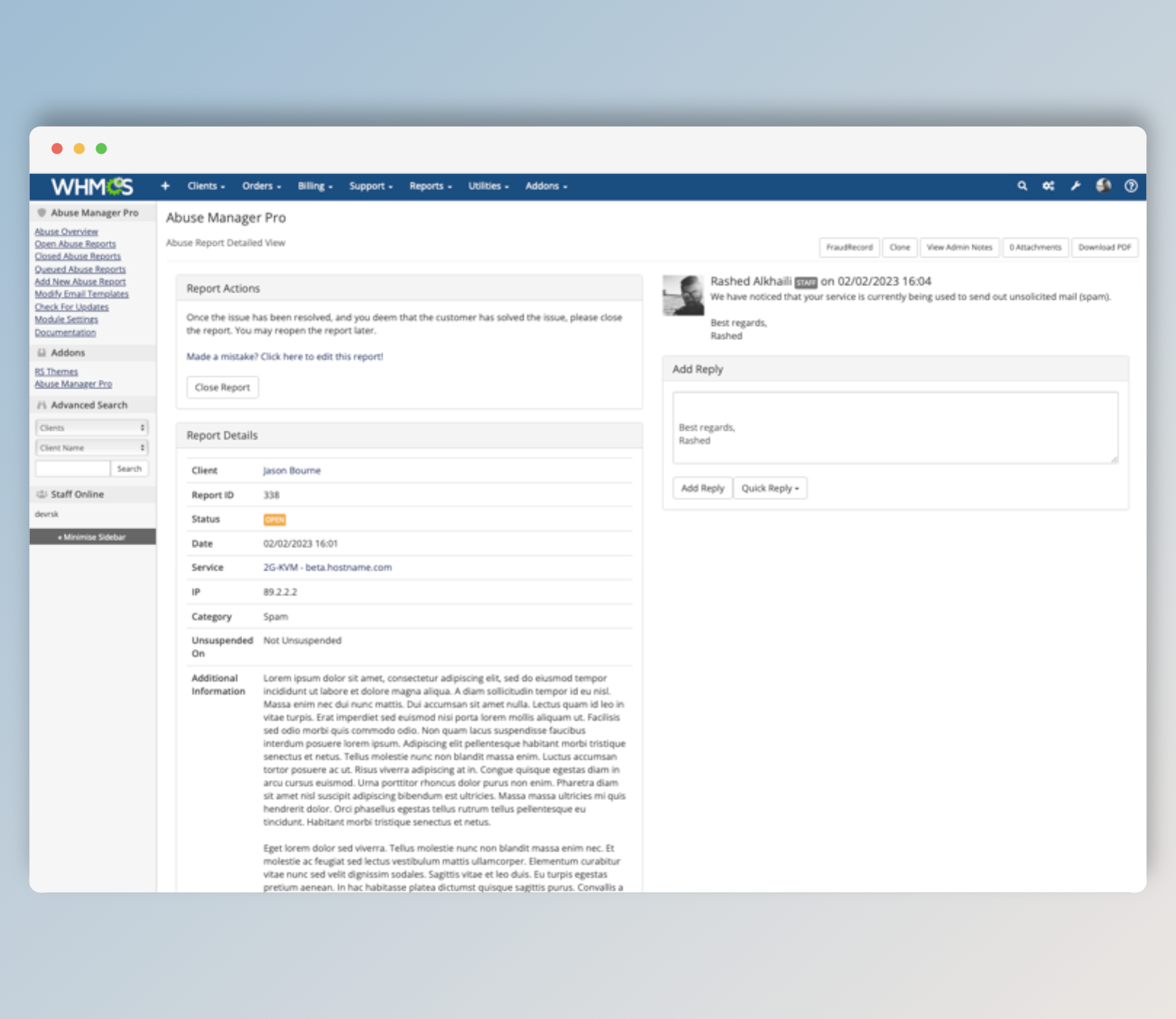The image size is (1176, 1019).
Task: Click the date 02/02/2023 16:01
Action: (301, 544)
